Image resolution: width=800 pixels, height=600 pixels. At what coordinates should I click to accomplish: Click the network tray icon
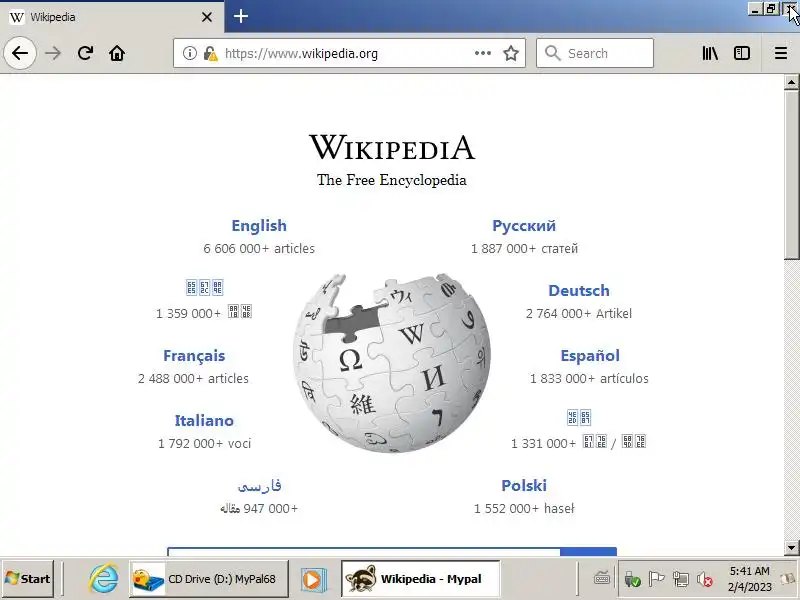(x=681, y=579)
